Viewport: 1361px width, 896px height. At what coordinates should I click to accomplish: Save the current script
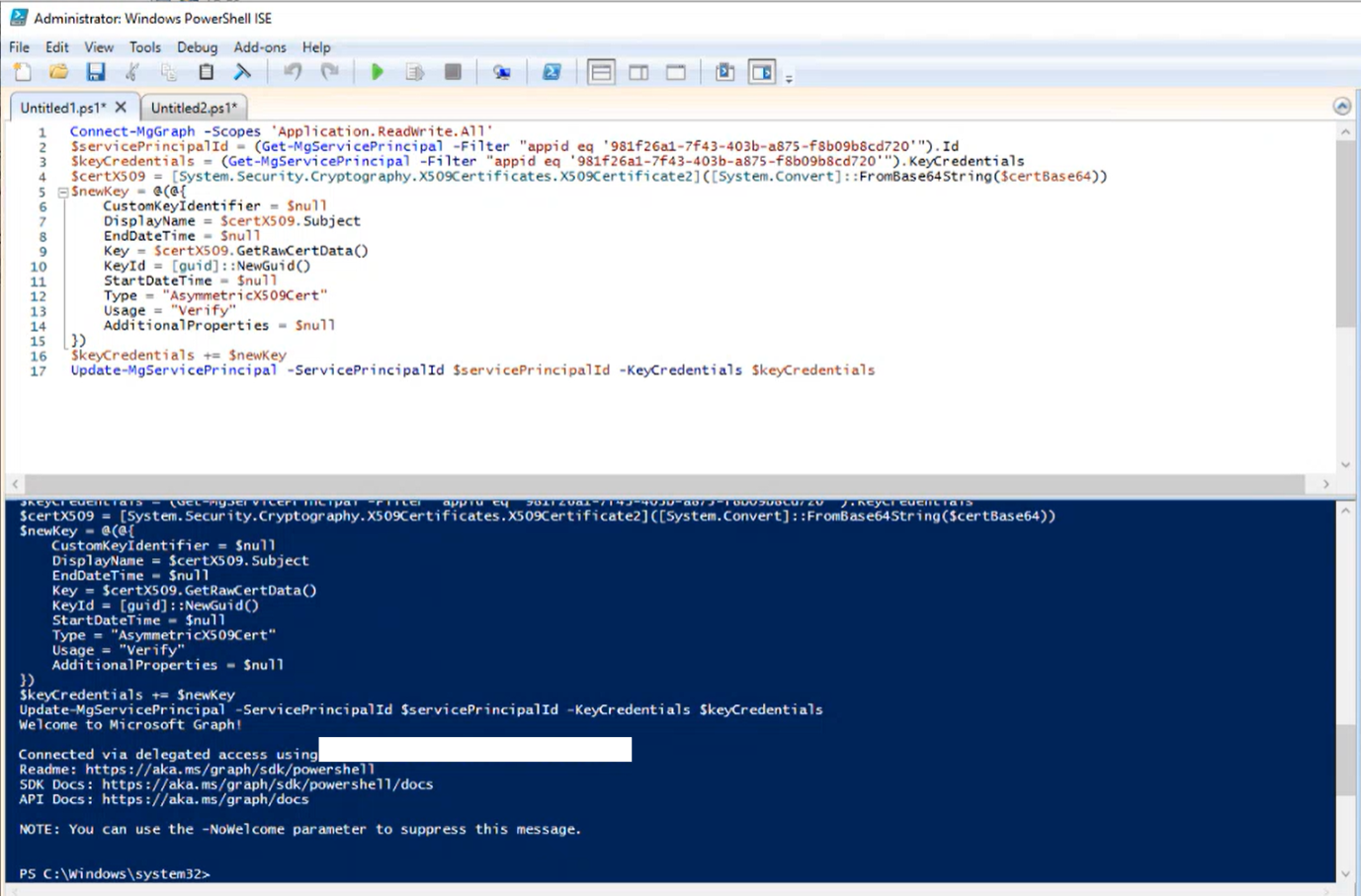coord(95,72)
